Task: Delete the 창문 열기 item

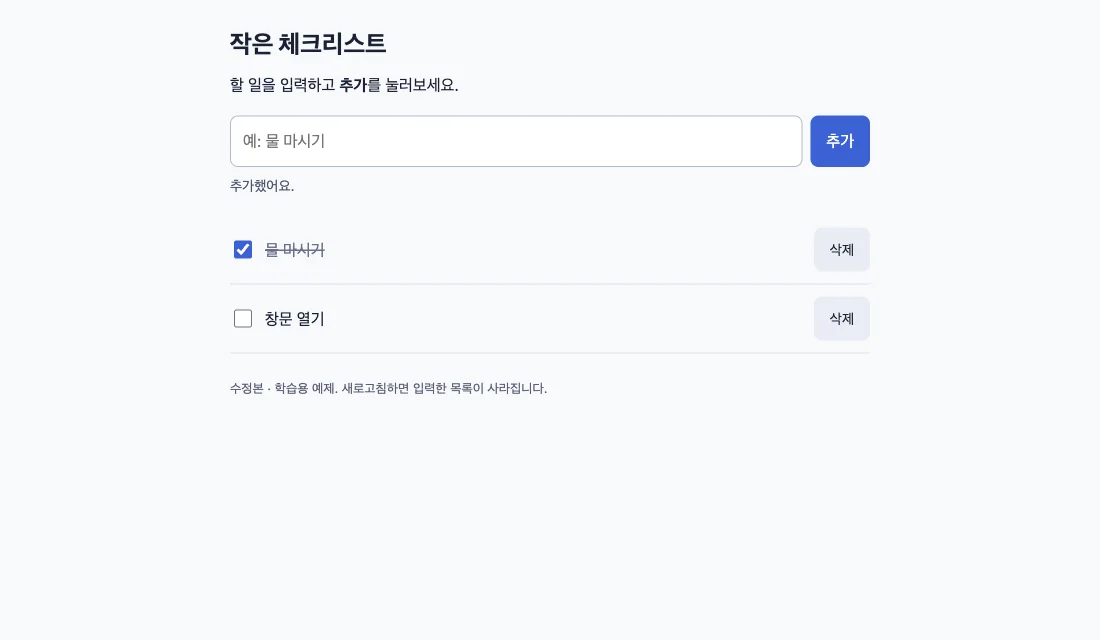Action: pos(841,319)
